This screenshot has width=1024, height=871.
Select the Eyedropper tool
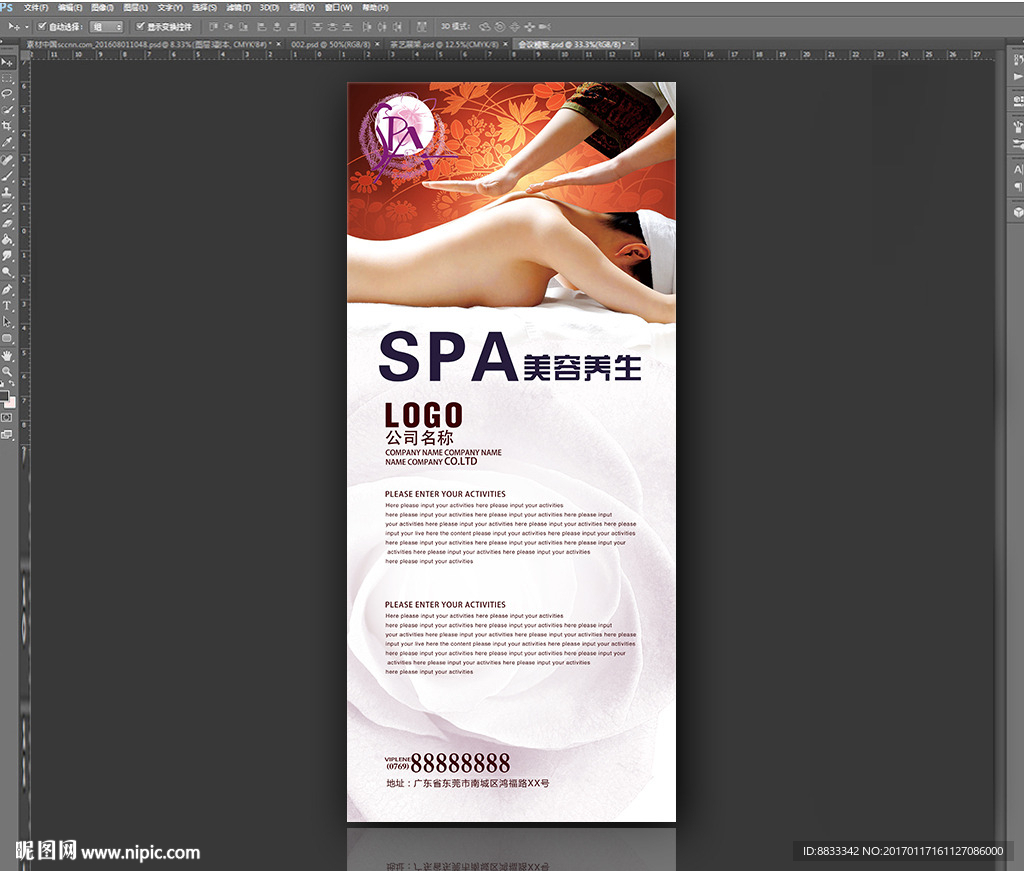pos(7,142)
